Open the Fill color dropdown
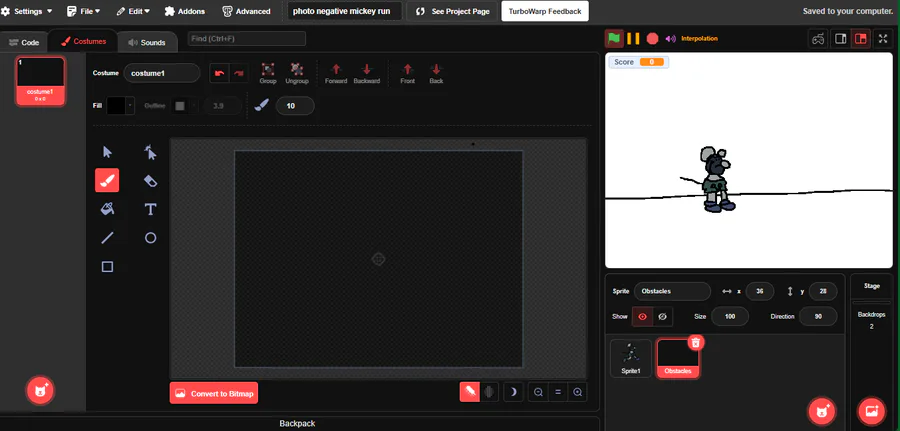Viewport: 900px width, 431px height. [x=121, y=106]
